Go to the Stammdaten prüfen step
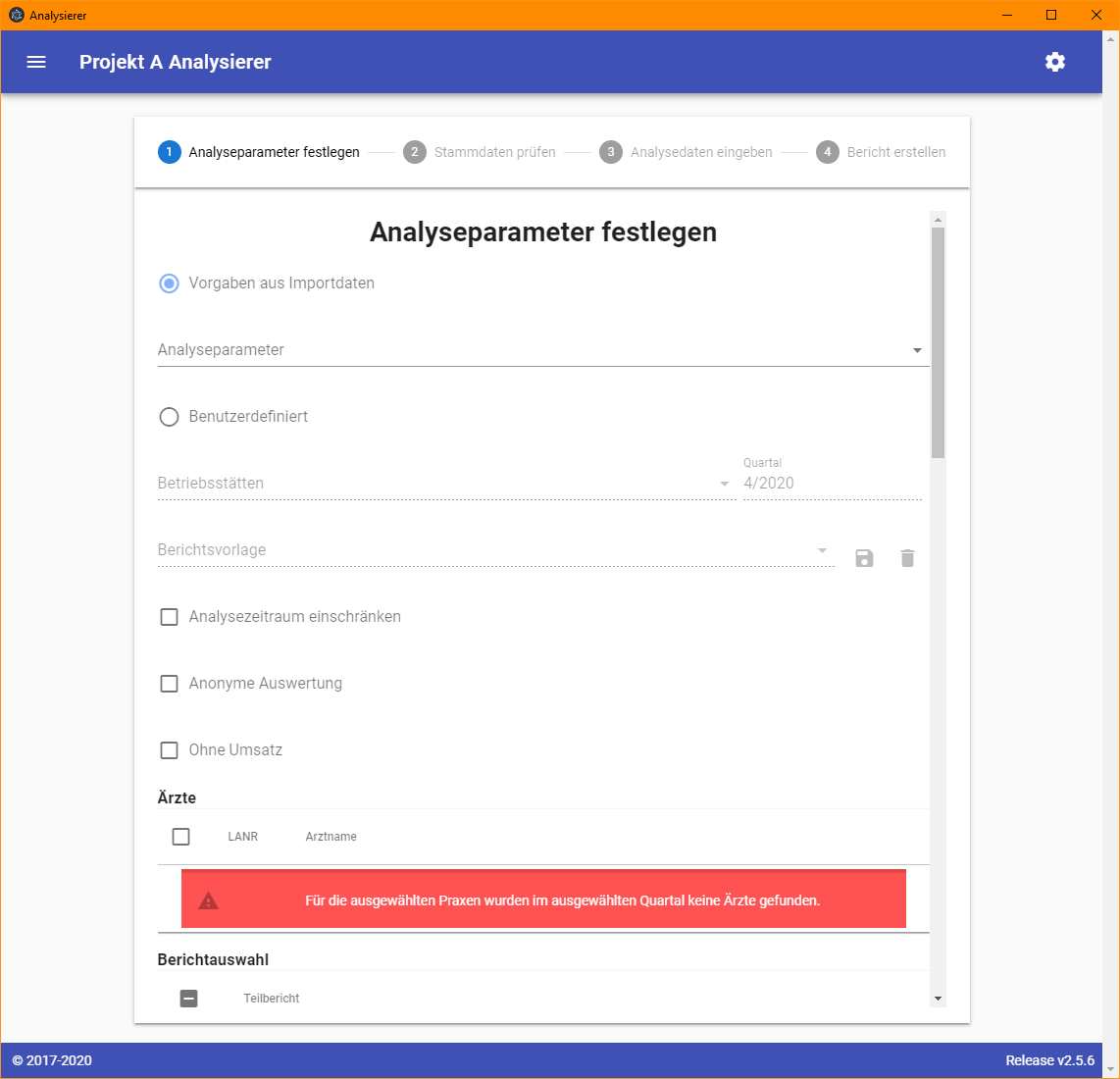Viewport: 1120px width, 1079px height. (x=494, y=152)
